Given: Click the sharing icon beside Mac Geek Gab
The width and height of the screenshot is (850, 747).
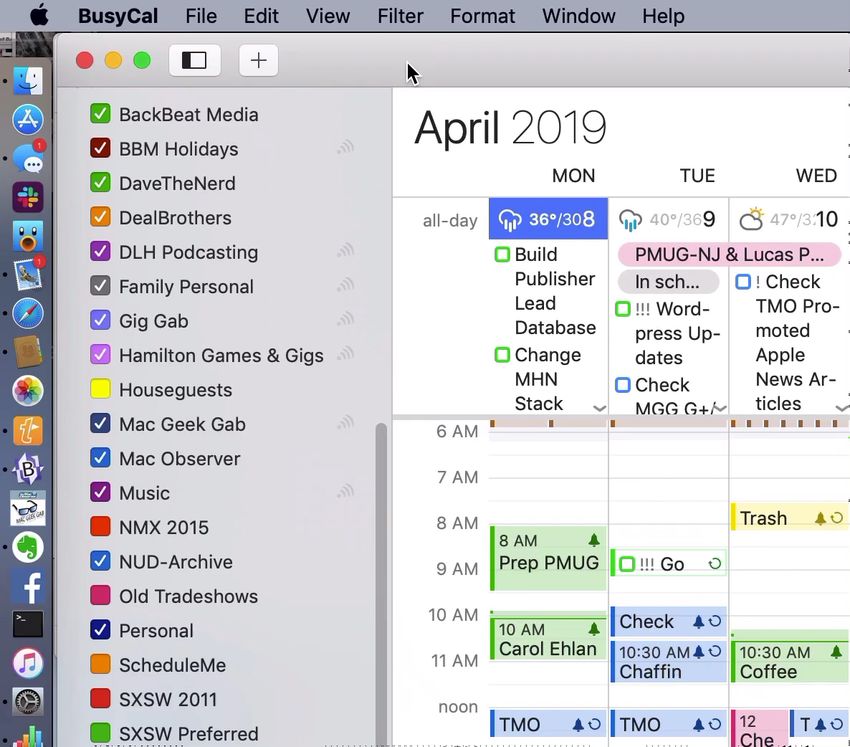Looking at the screenshot, I should click(345, 423).
